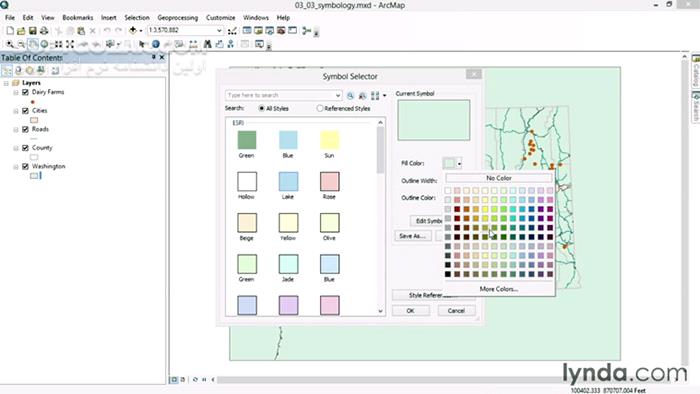Collapse the Roads layer legend

(x=16, y=129)
